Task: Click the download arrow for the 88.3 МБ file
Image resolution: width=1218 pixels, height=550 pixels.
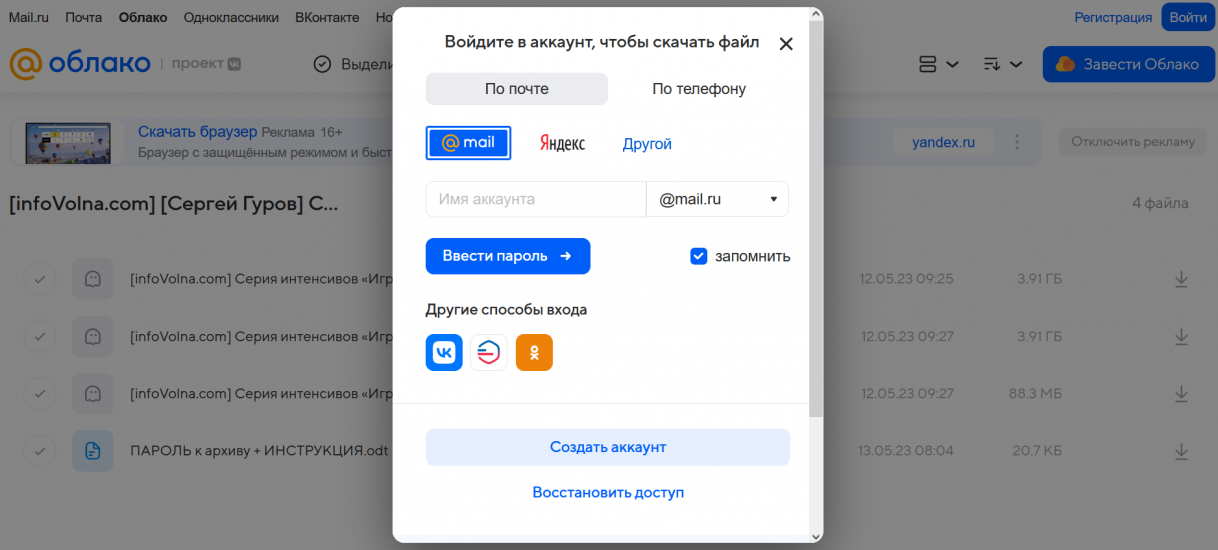Action: pyautogui.click(x=1181, y=394)
